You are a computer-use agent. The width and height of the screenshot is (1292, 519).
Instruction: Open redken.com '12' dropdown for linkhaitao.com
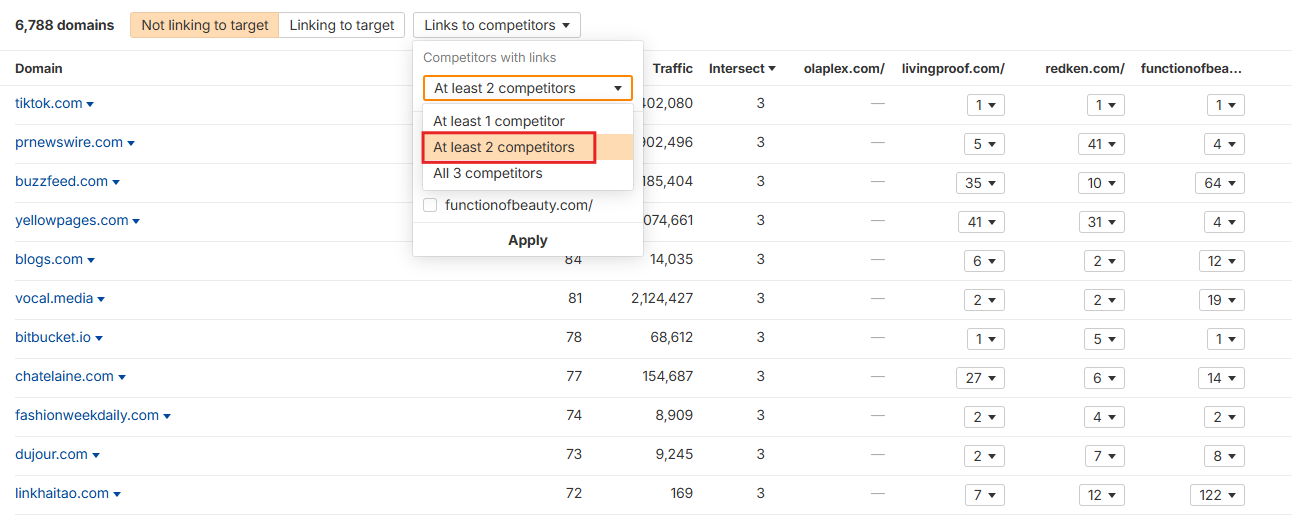[1101, 495]
